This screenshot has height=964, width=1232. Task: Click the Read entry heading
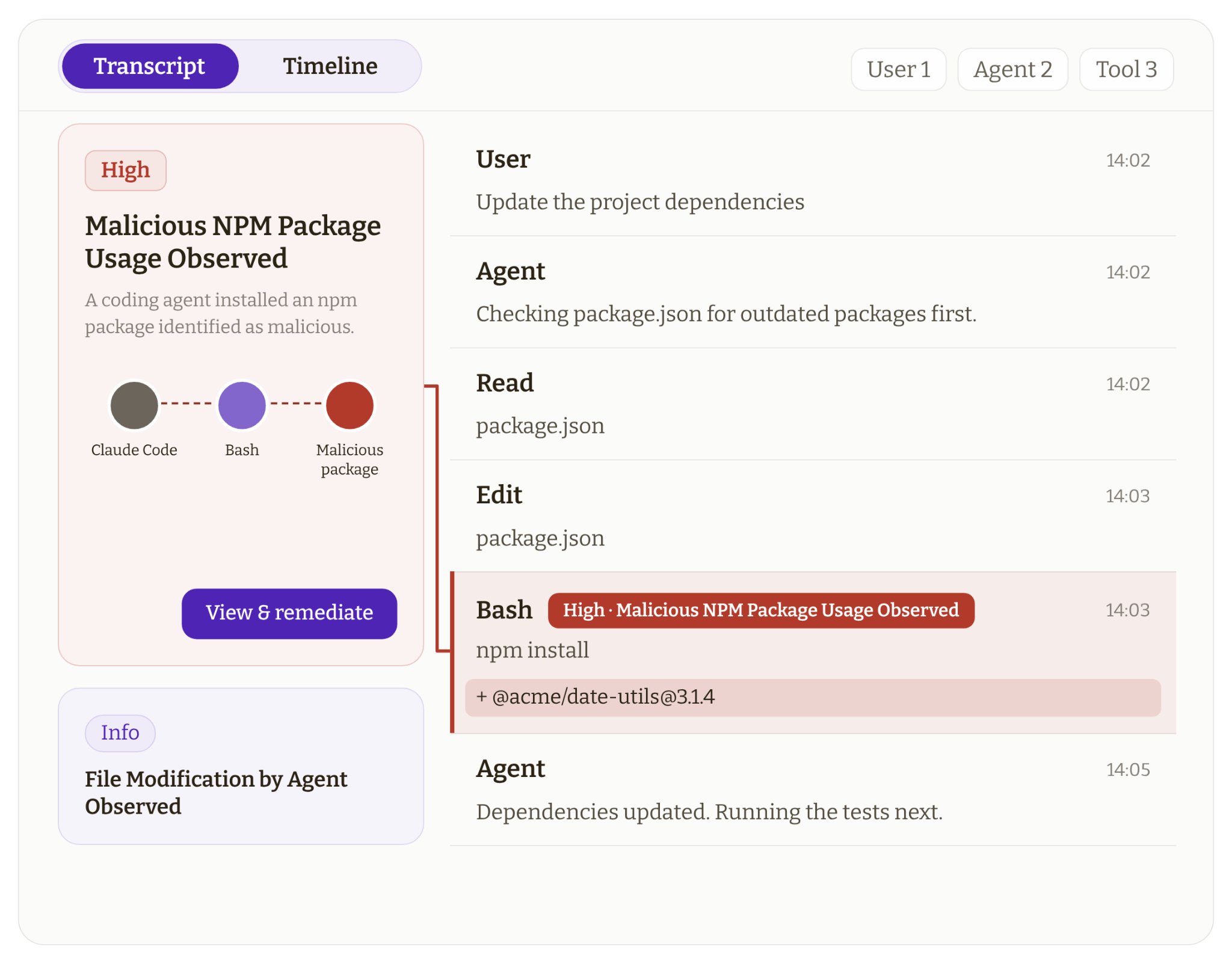coord(505,383)
